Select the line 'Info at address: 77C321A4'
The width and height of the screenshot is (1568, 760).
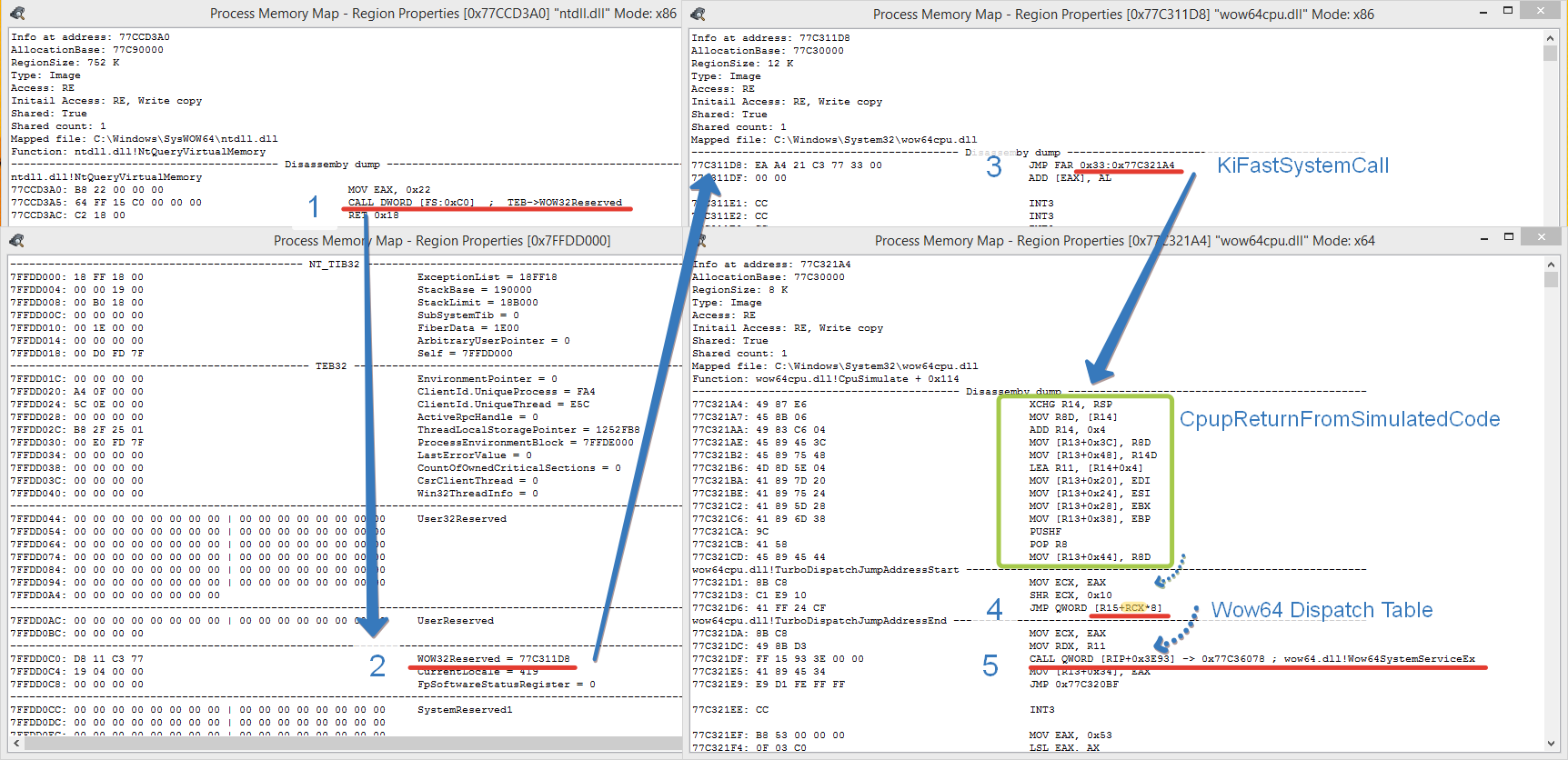coord(771,265)
